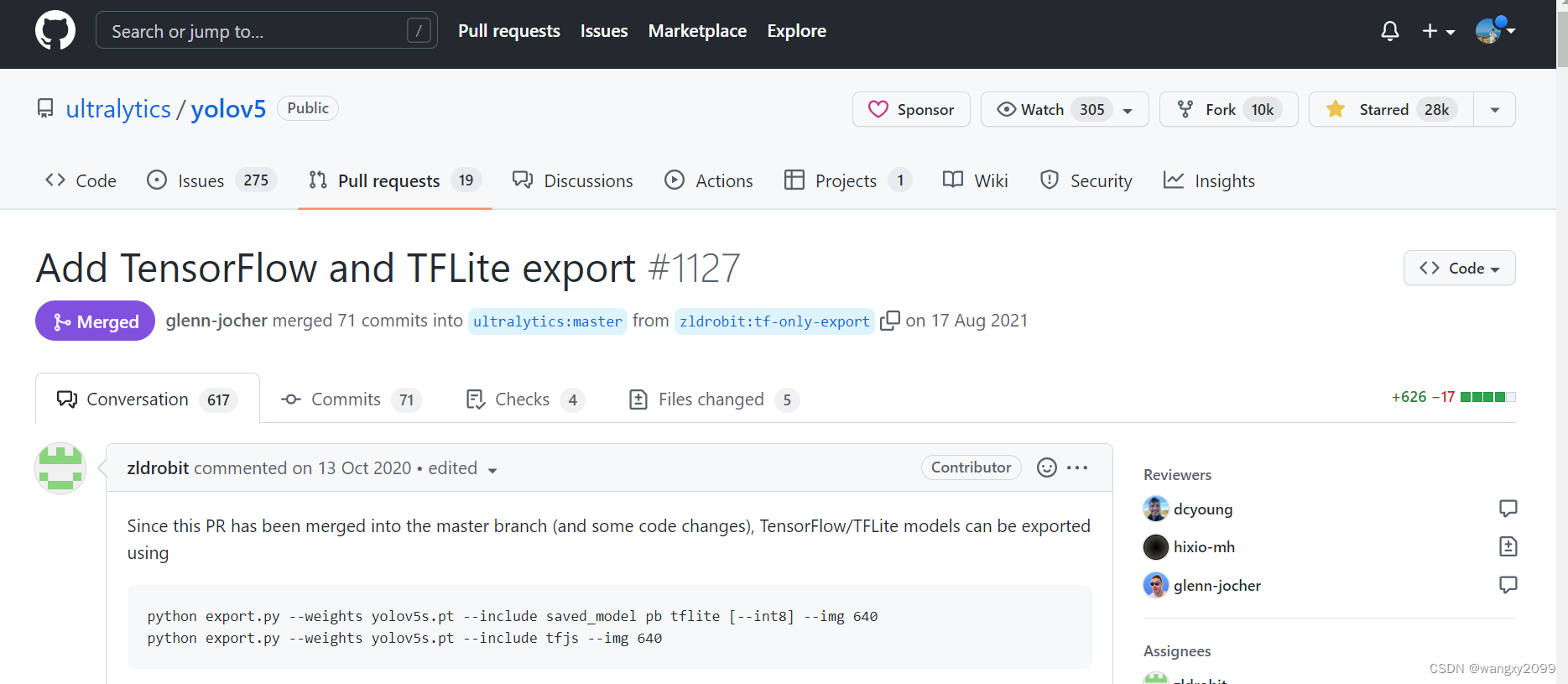Switch to the Pull requests repository tab

click(394, 180)
